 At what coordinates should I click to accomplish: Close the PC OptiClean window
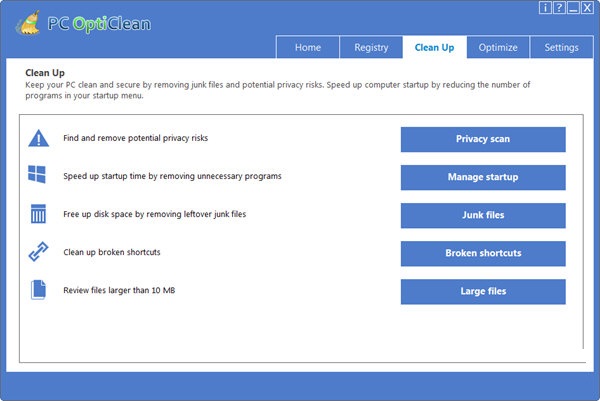pyautogui.click(x=587, y=7)
